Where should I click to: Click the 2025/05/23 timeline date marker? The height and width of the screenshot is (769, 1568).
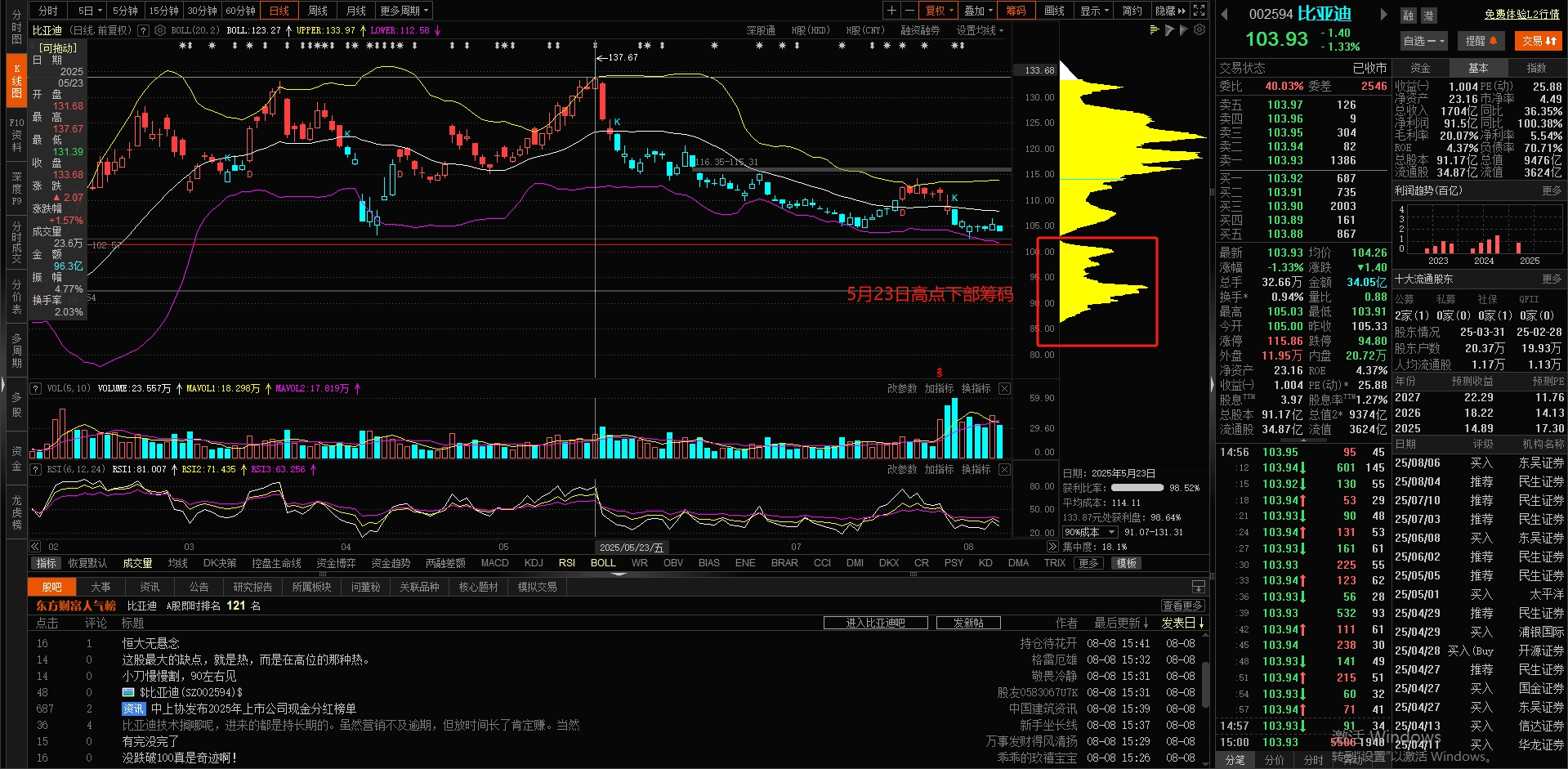click(632, 548)
